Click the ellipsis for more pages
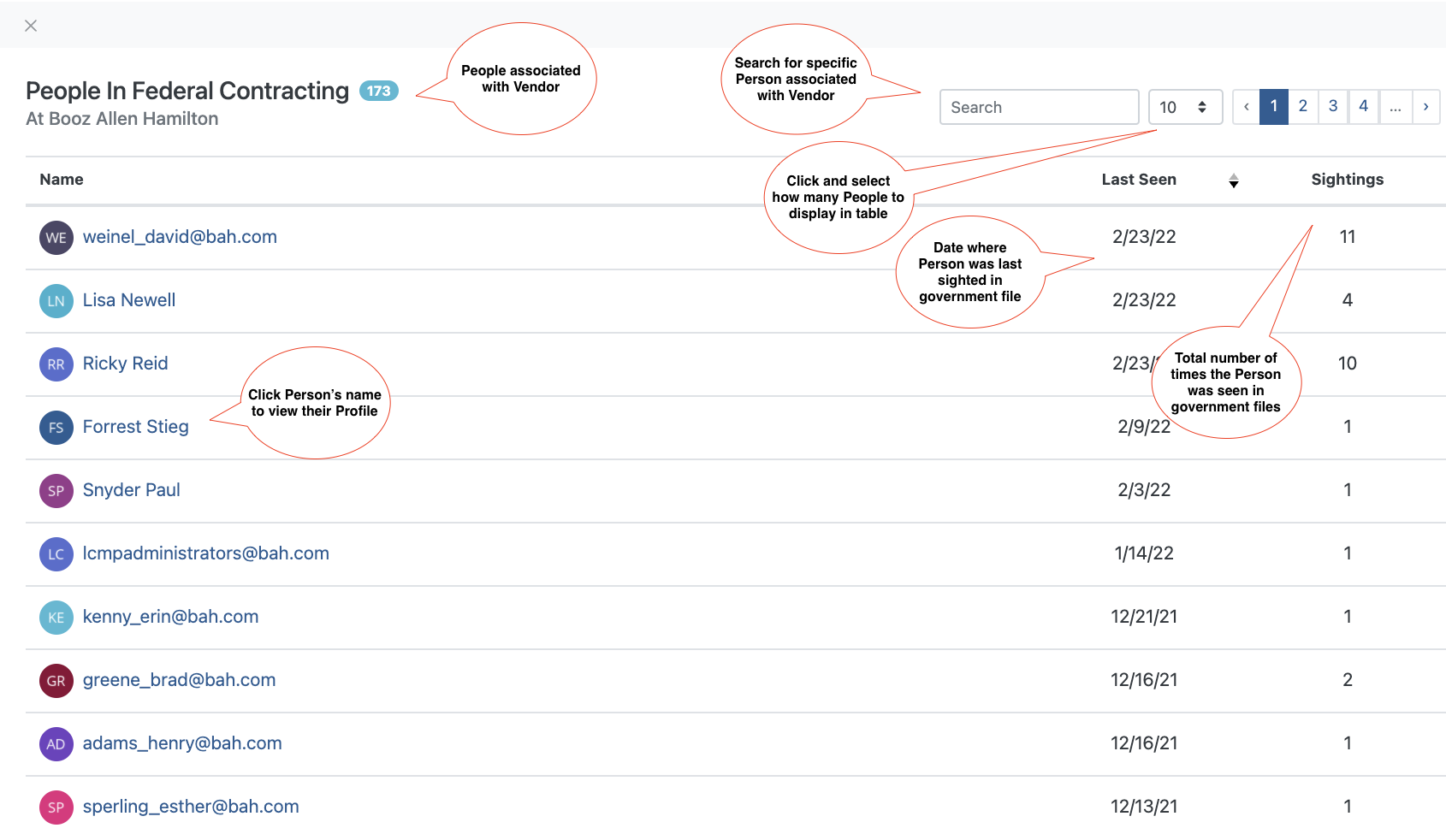1446x840 pixels. pyautogui.click(x=1396, y=107)
